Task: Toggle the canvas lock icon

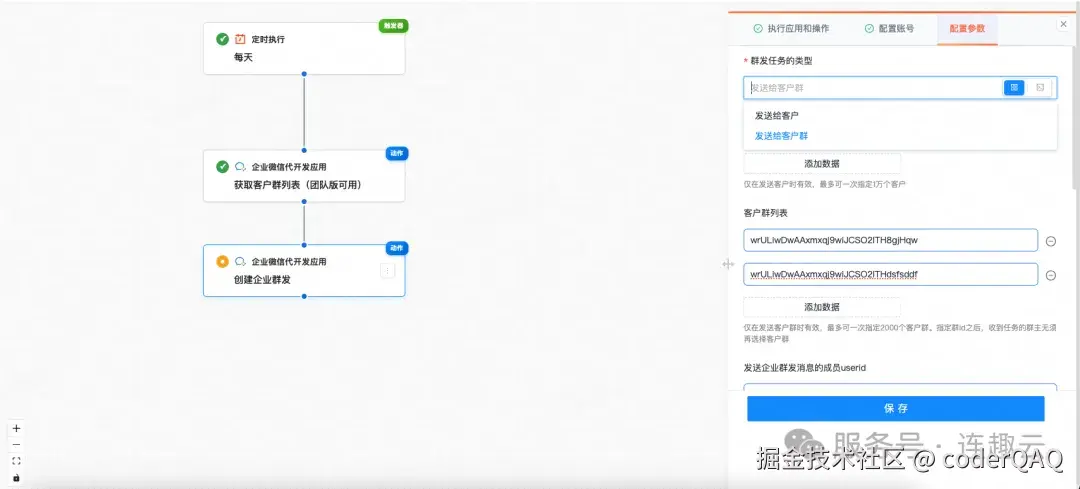Action: pos(17,478)
